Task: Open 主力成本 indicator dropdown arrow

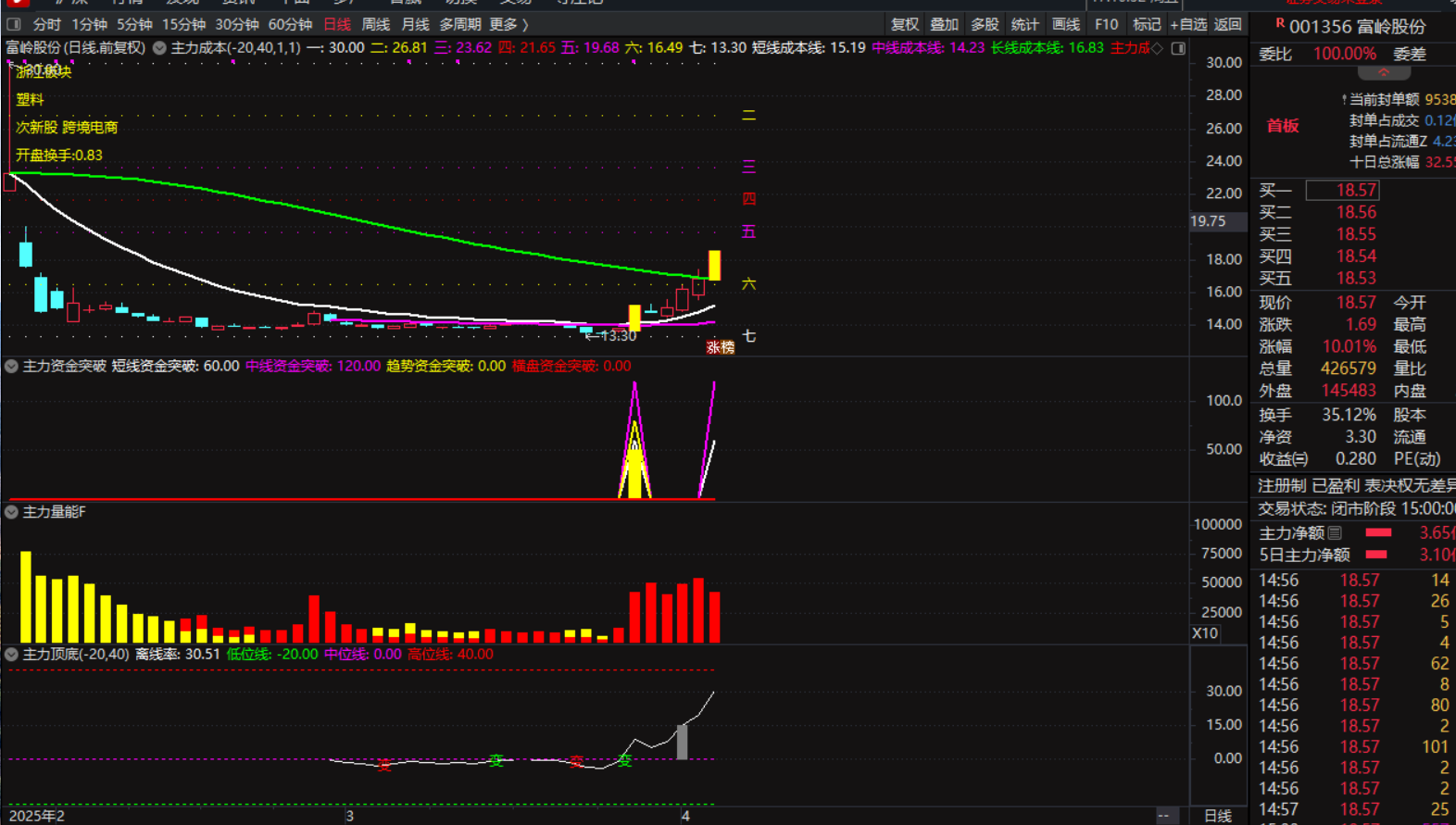Action: (x=159, y=48)
